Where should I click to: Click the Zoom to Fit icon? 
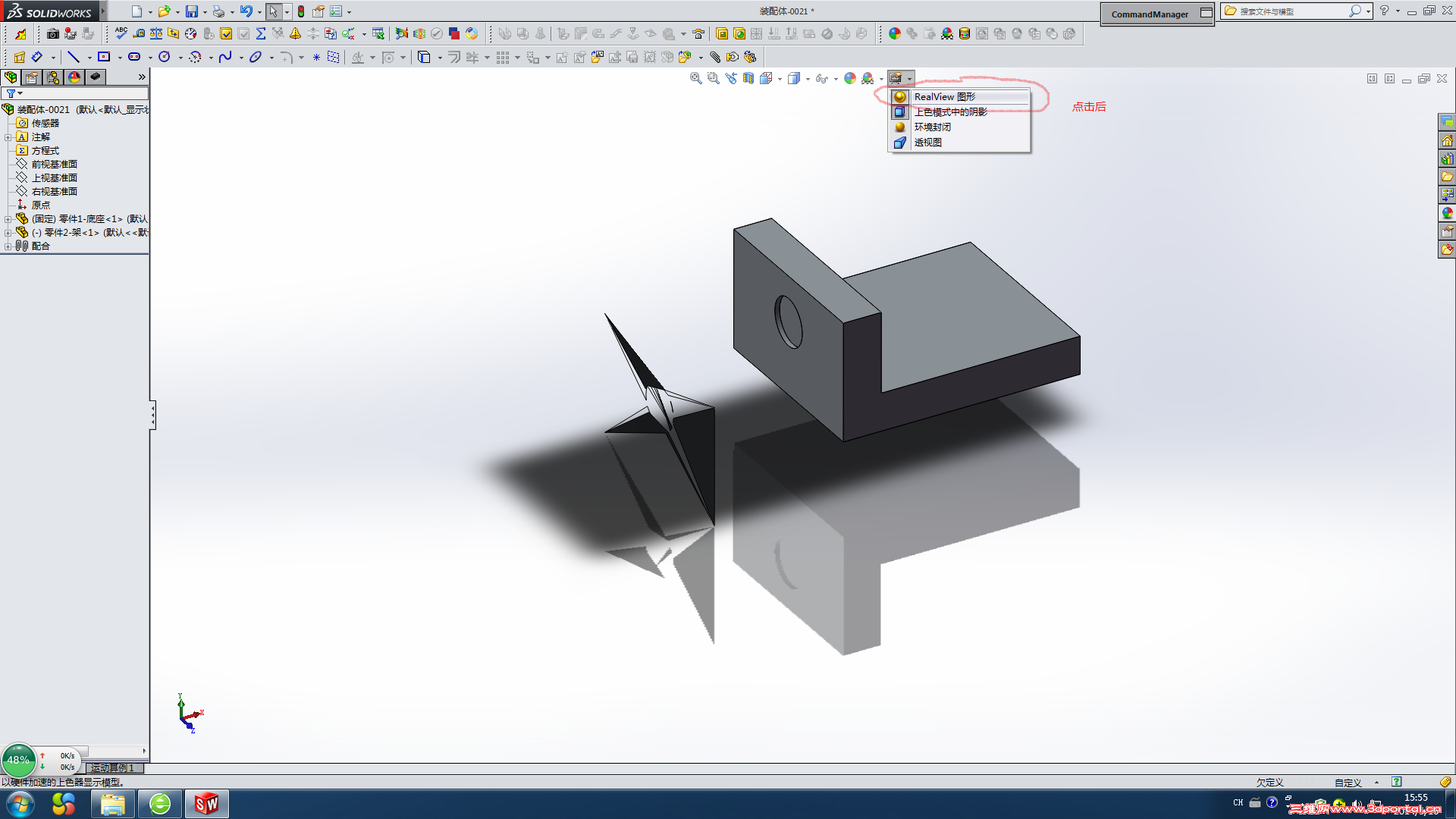point(695,78)
